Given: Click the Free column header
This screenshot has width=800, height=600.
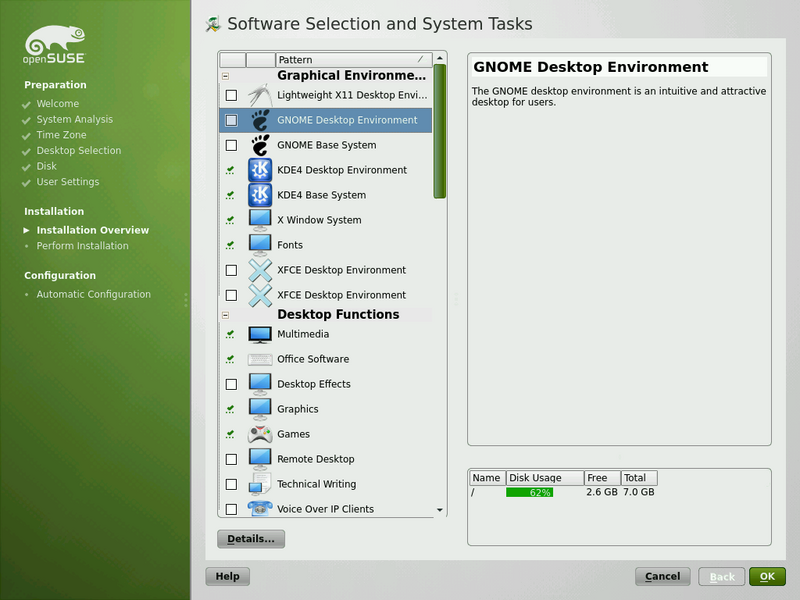Looking at the screenshot, I should 602,478.
